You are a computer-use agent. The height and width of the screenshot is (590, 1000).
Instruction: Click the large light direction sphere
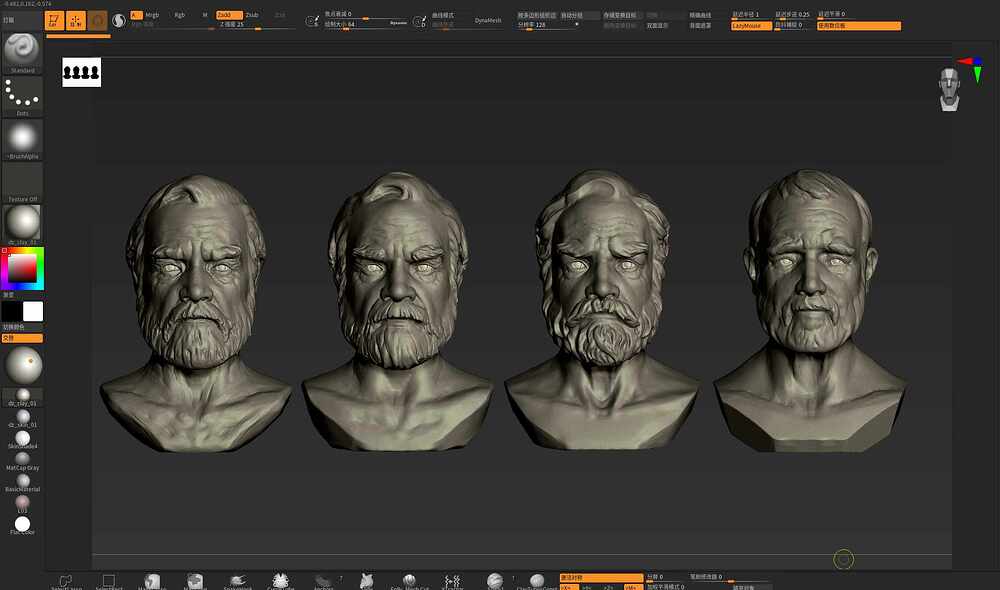(24, 365)
